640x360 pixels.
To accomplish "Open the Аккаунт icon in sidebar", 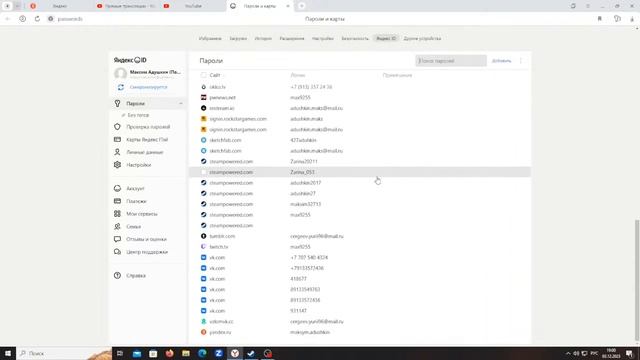I will point(118,189).
